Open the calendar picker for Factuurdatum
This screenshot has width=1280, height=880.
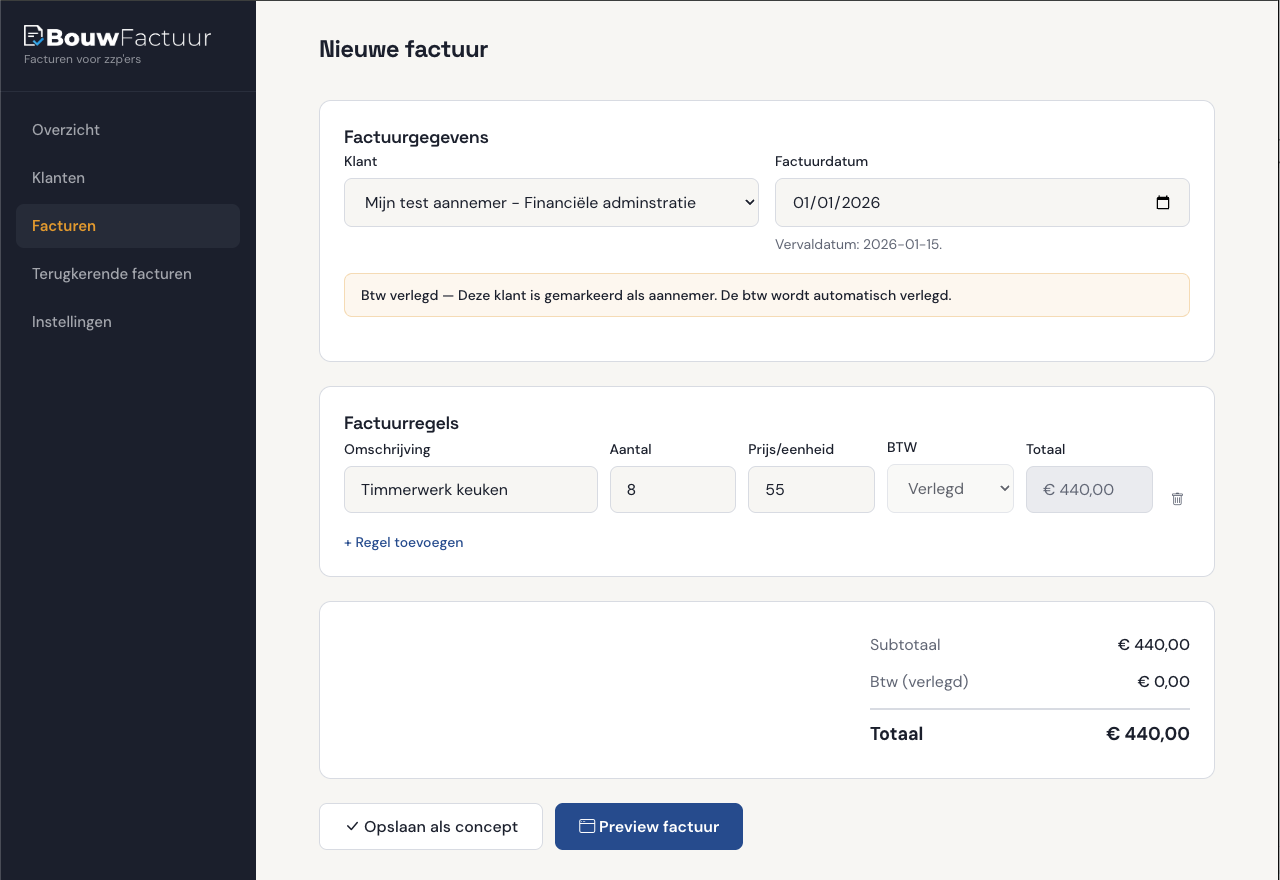[x=1162, y=203]
